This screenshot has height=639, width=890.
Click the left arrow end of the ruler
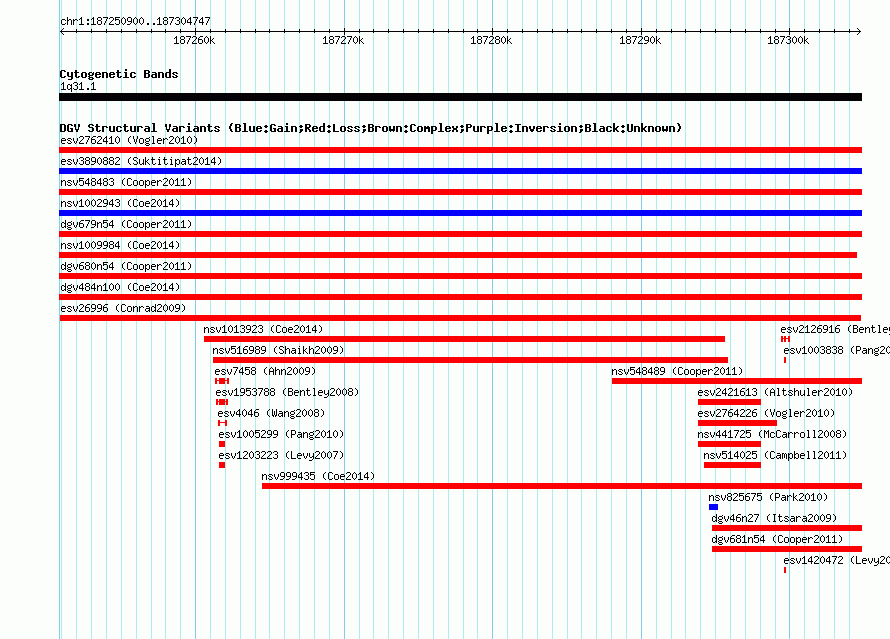click(62, 31)
